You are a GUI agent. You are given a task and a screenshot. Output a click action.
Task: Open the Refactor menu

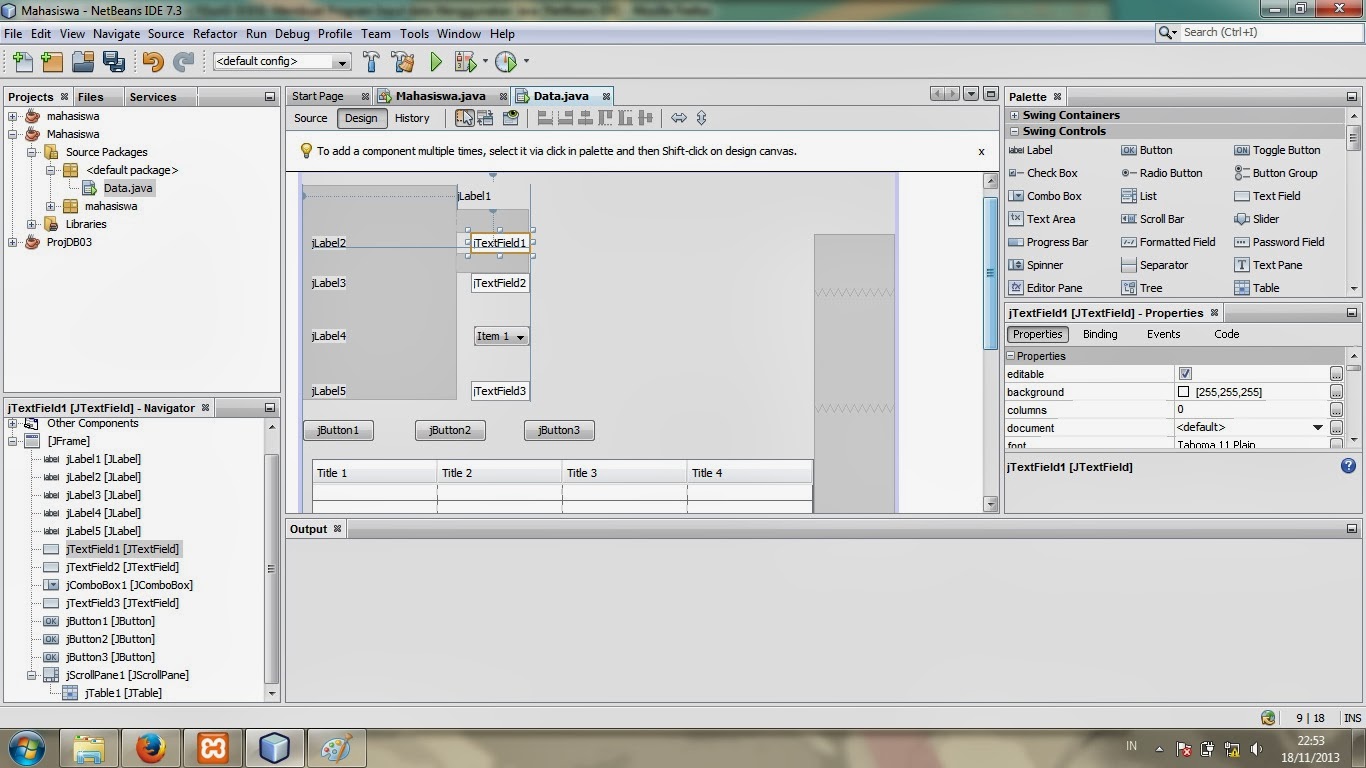[x=214, y=33]
